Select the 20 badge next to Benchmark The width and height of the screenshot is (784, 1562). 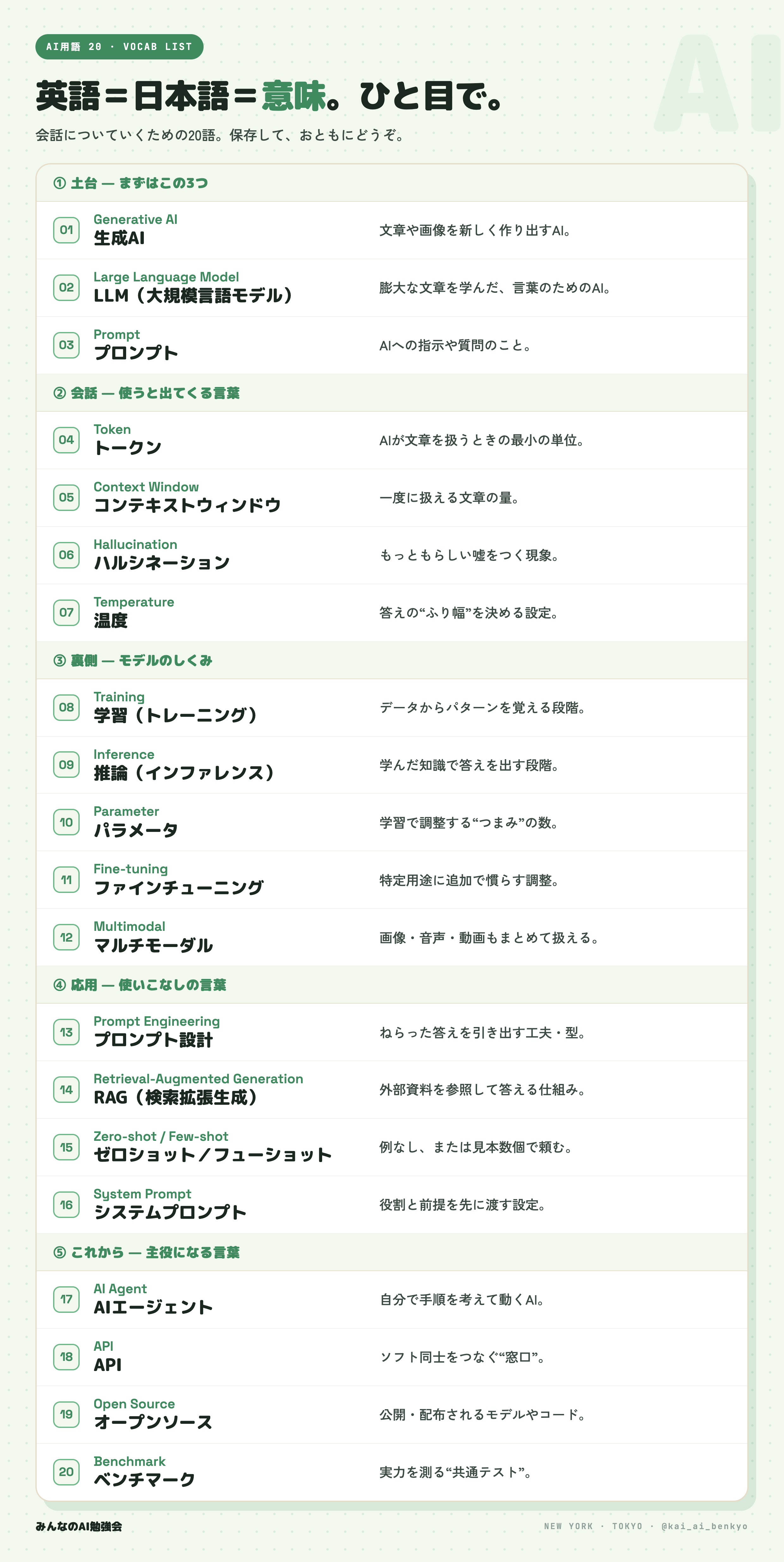pos(66,1472)
